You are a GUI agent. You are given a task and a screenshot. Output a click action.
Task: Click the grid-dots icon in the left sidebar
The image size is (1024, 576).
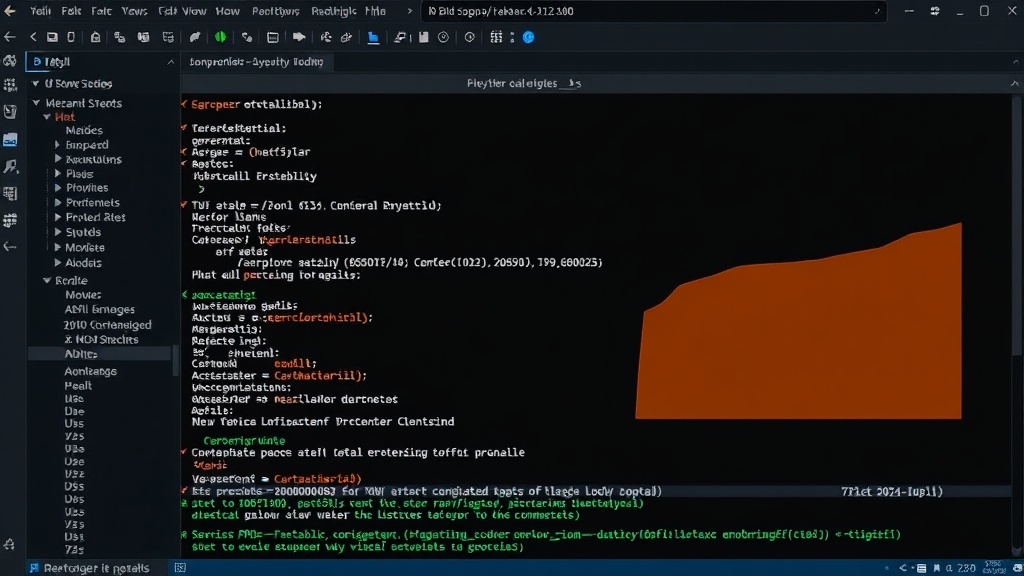(10, 220)
